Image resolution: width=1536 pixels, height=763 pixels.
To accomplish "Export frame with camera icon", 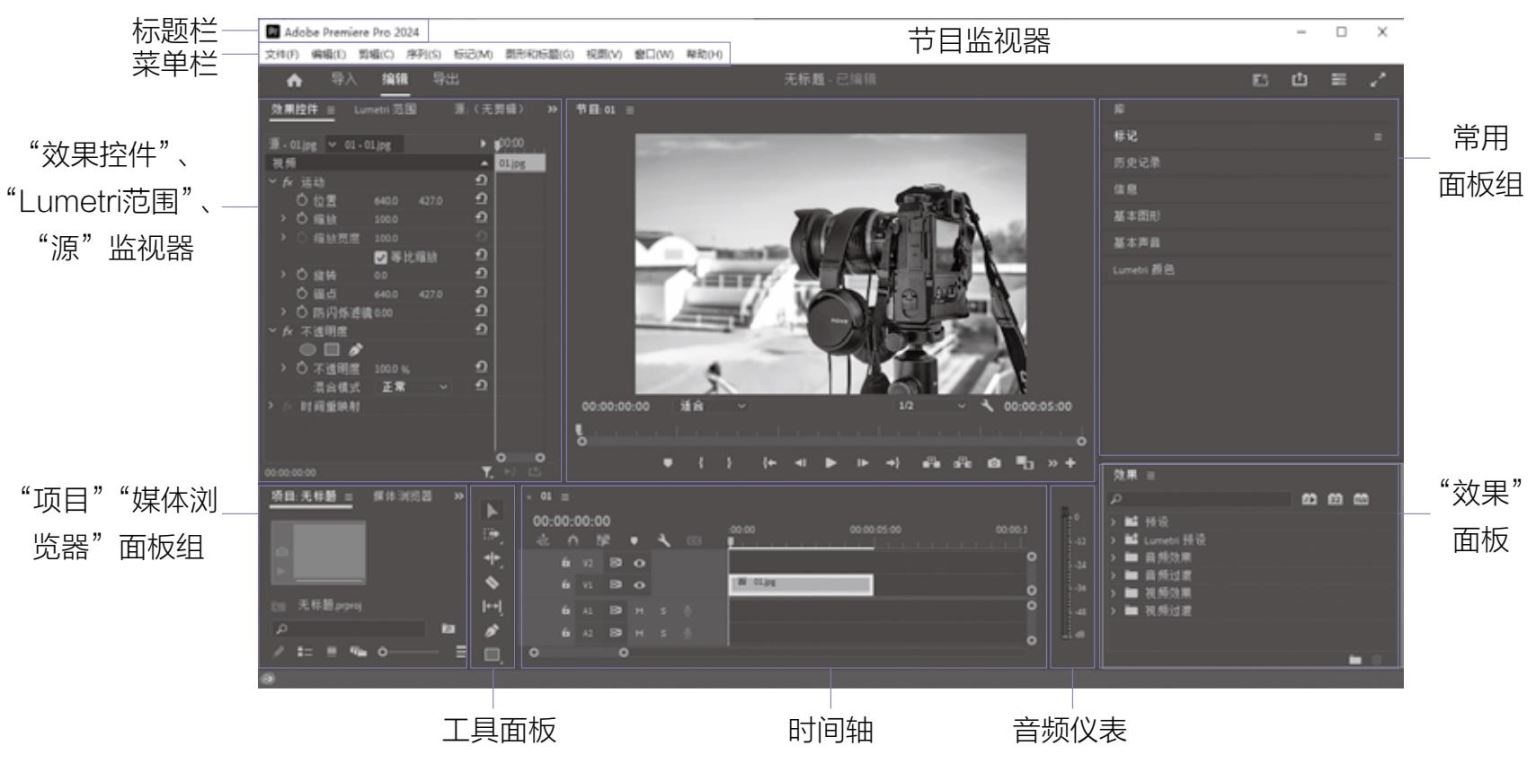I will click(x=994, y=463).
